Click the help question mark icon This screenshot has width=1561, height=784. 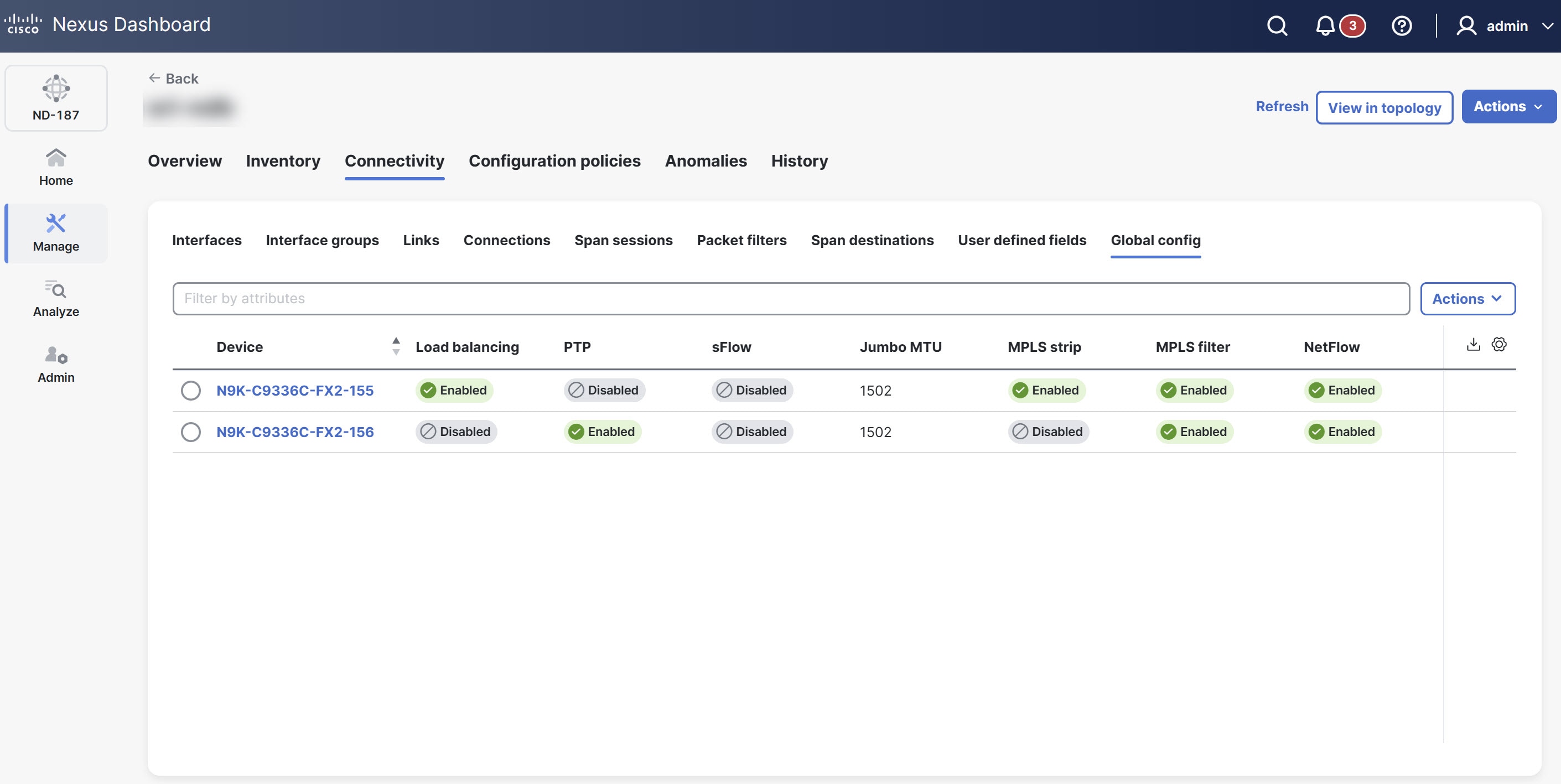point(1402,26)
